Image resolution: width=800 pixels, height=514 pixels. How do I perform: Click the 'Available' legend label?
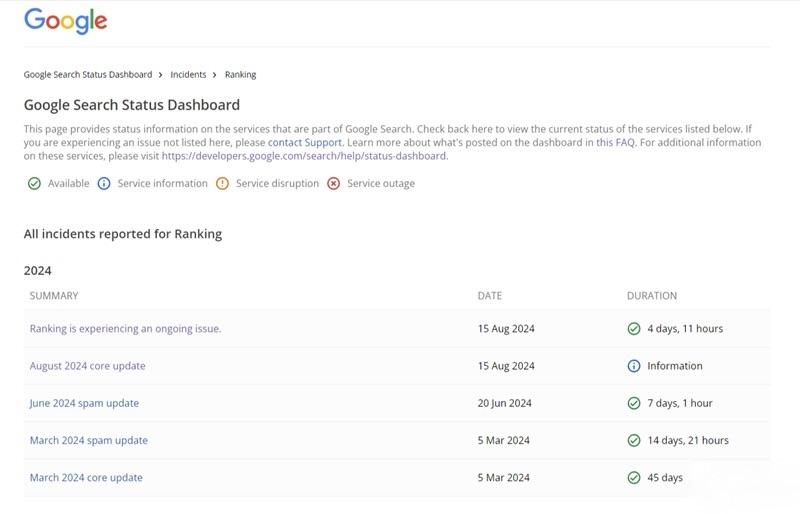[x=68, y=184]
